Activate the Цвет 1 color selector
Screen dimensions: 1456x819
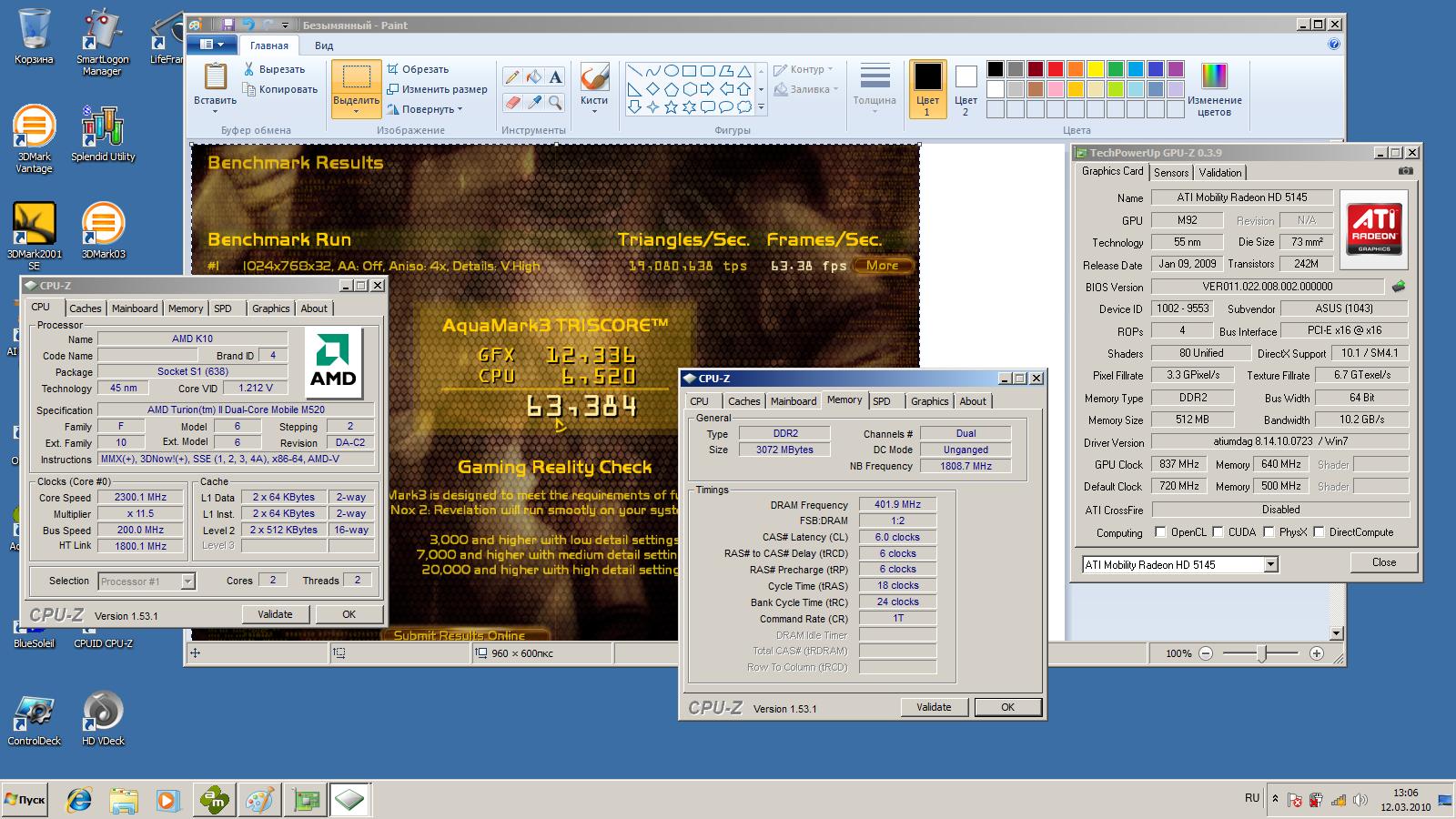click(927, 89)
